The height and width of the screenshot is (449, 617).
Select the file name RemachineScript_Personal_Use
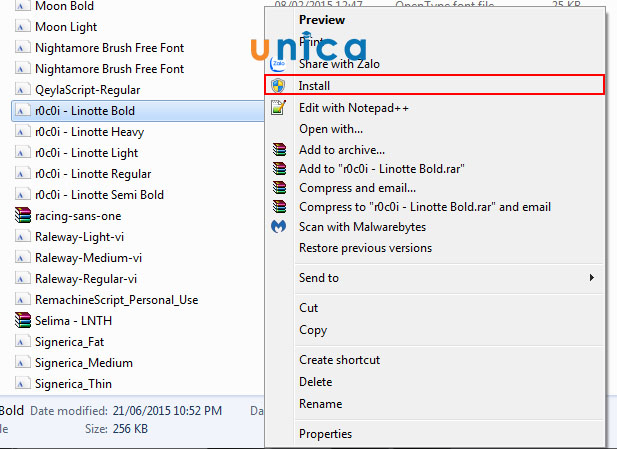116,300
